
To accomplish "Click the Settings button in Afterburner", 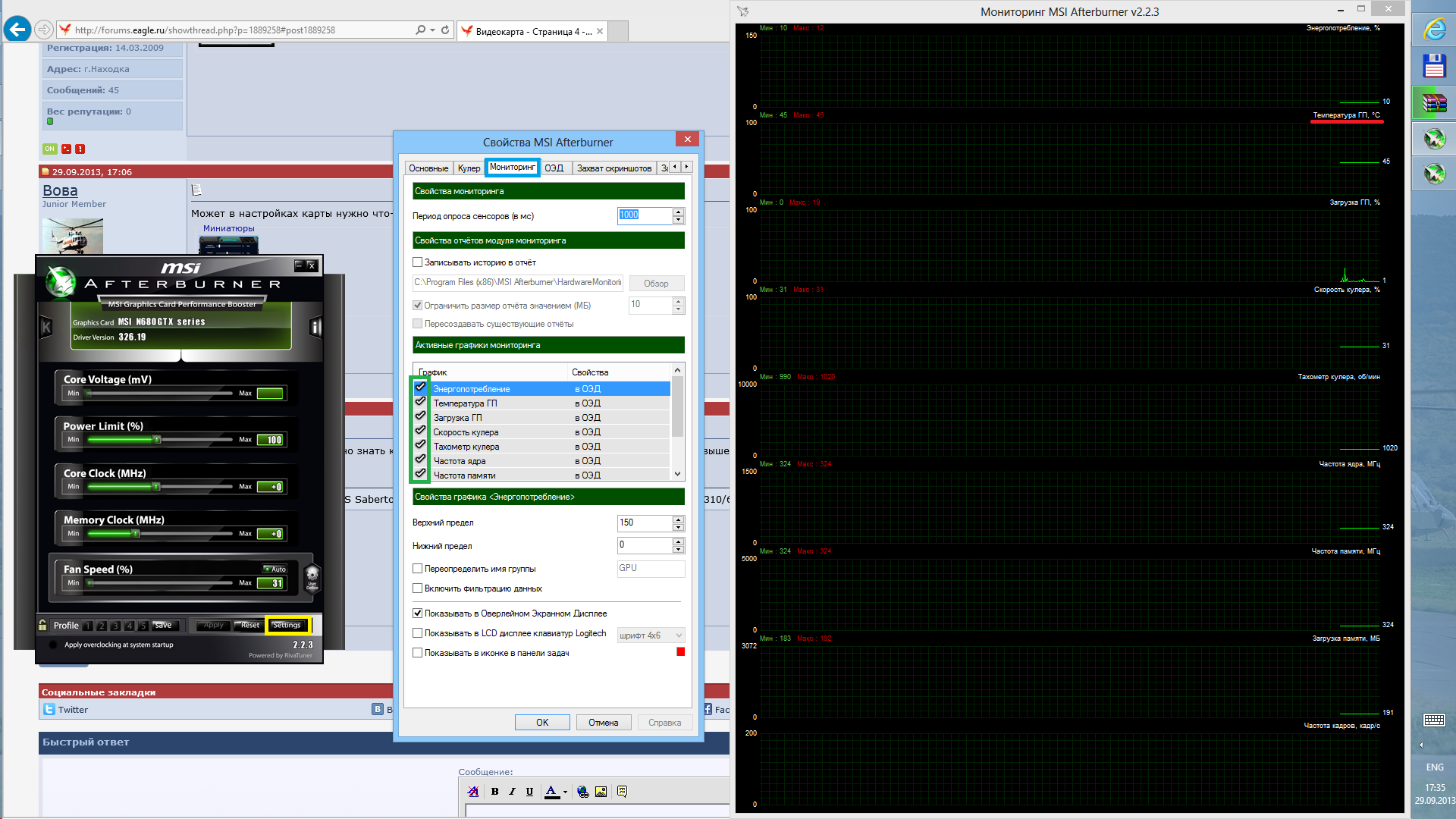I will pos(287,626).
